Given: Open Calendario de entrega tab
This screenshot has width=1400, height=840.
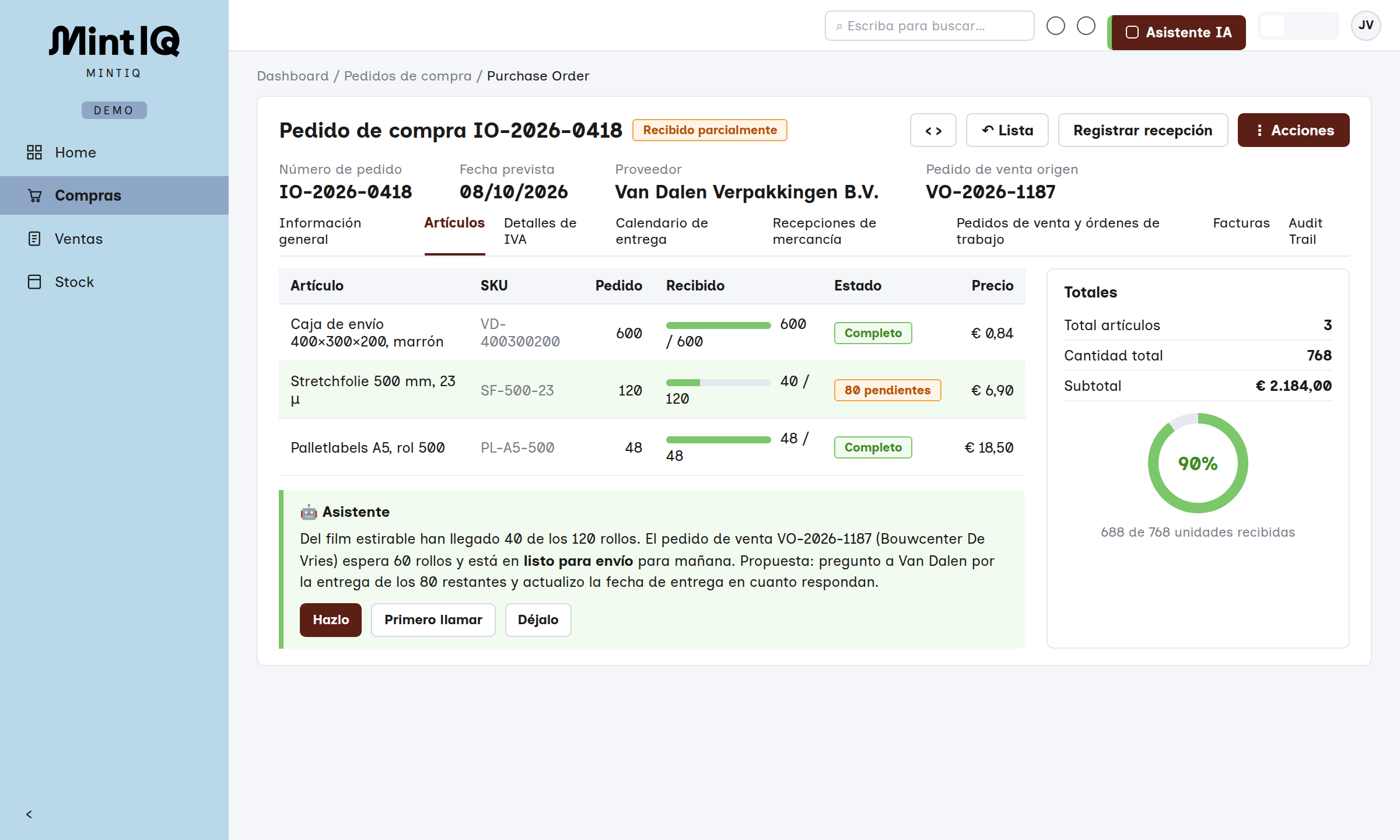Looking at the screenshot, I should (684, 231).
